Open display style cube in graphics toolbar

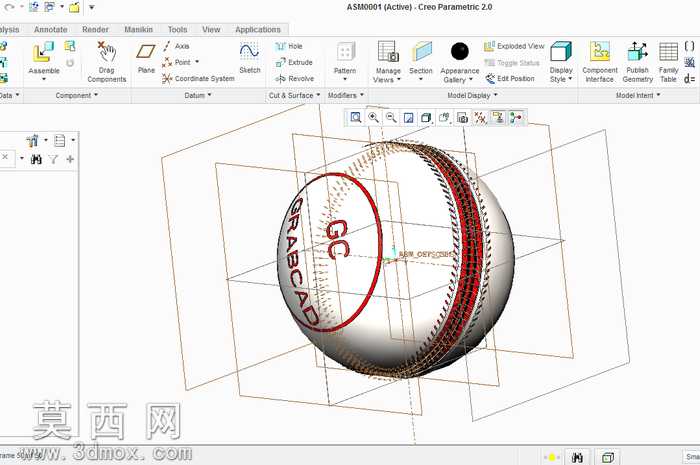click(426, 117)
